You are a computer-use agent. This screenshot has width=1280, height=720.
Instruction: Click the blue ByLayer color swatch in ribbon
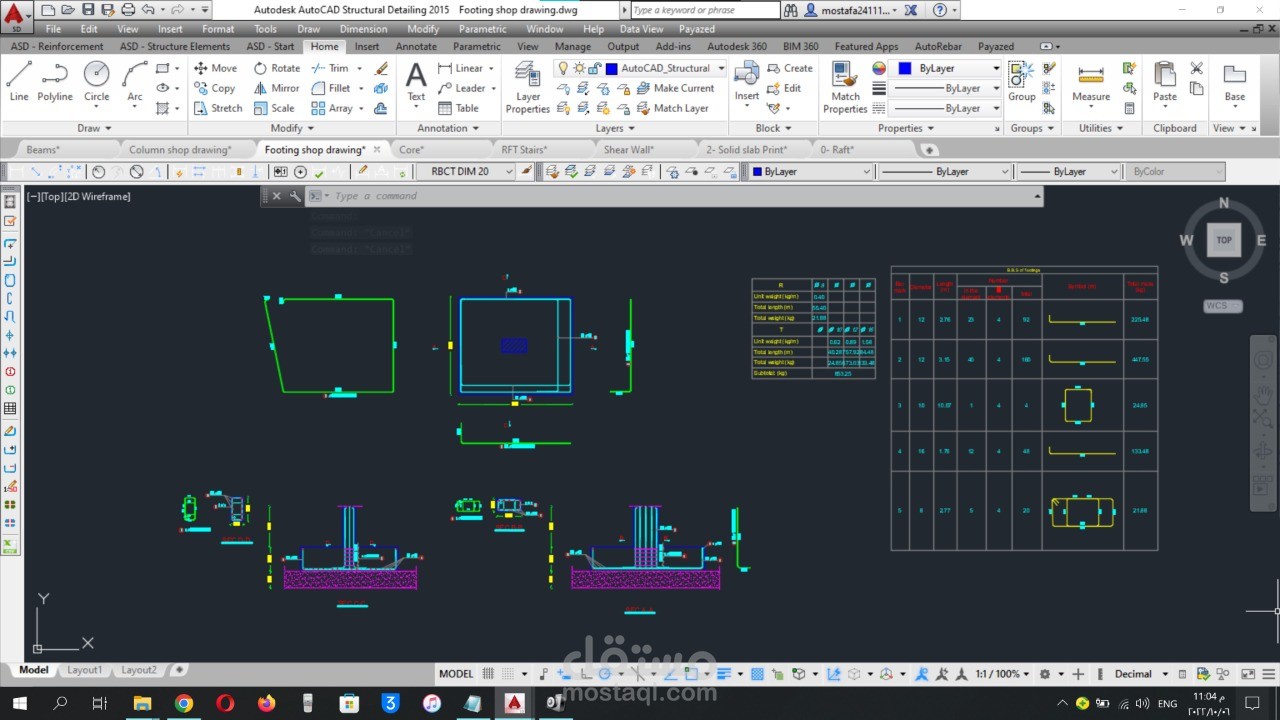[x=905, y=68]
